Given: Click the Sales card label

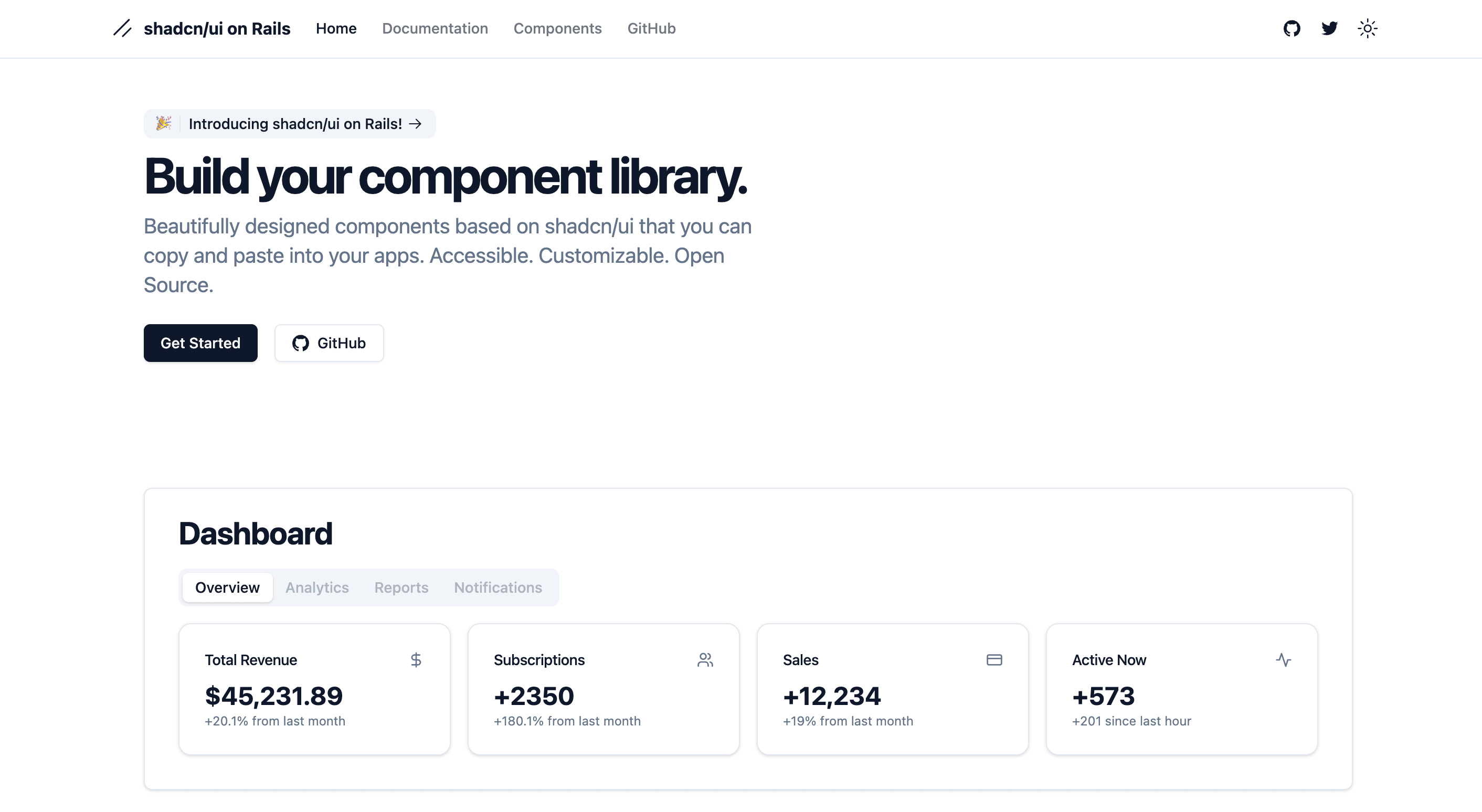Looking at the screenshot, I should [x=800, y=659].
